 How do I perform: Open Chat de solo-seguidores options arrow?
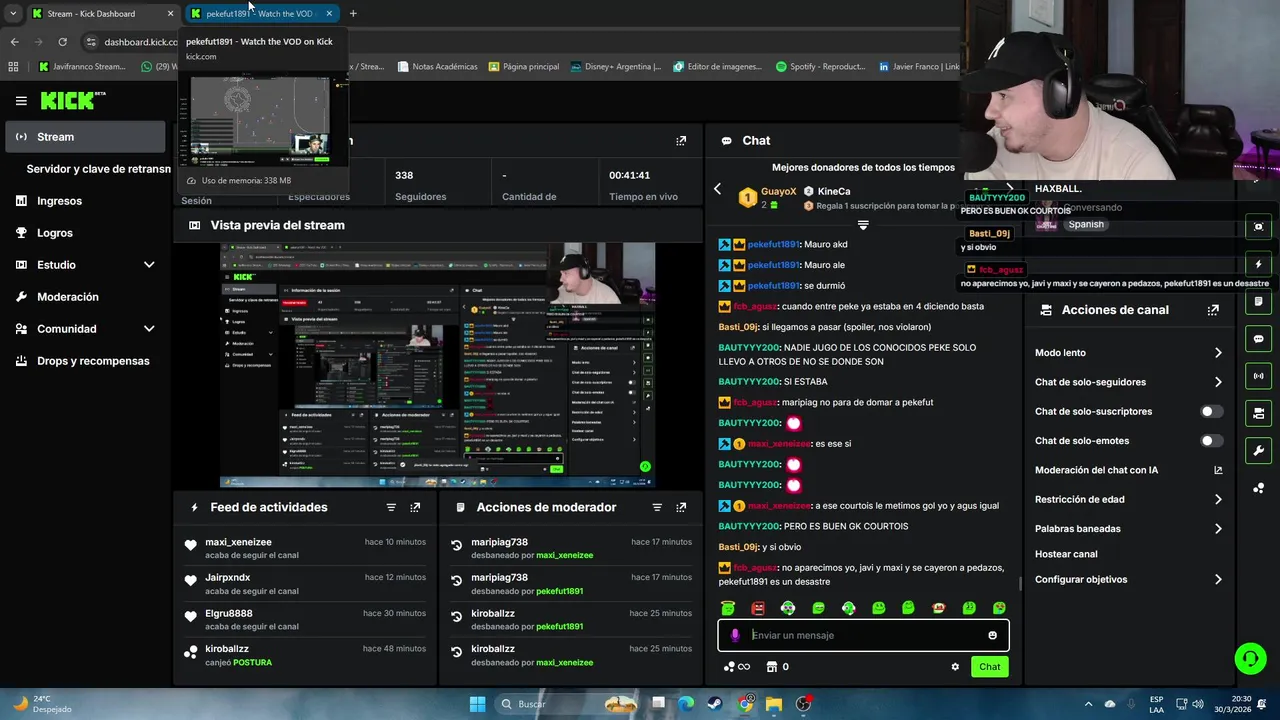[1218, 382]
